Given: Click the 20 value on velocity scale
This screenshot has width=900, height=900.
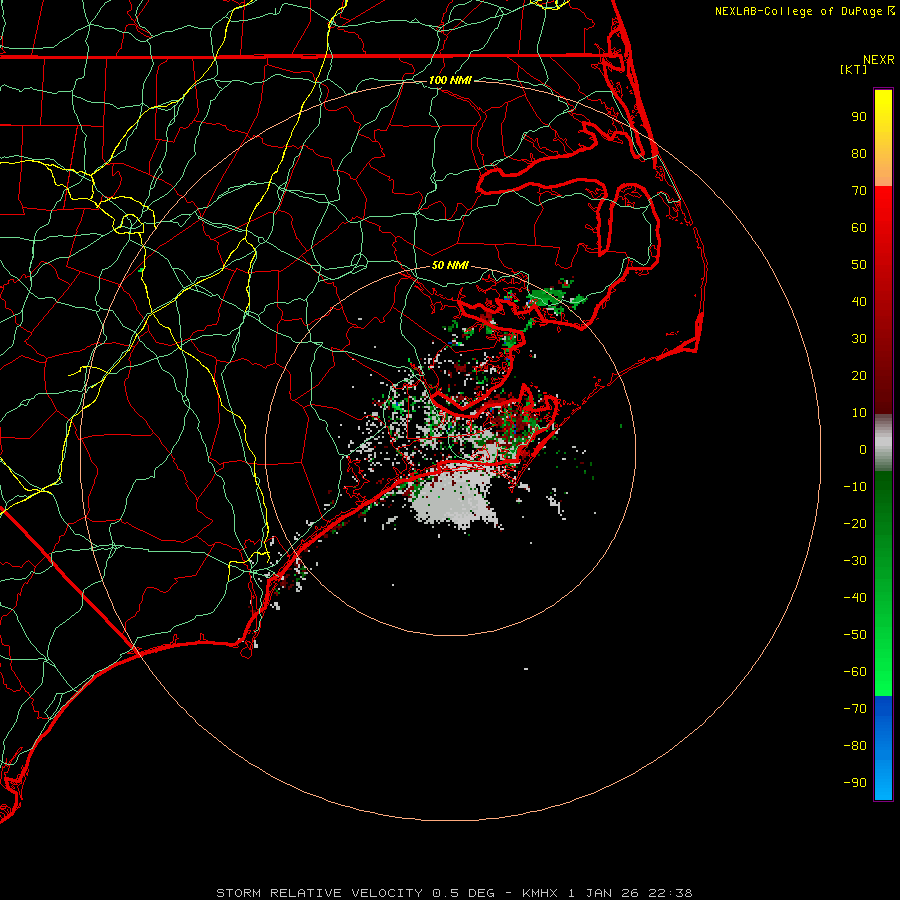Looking at the screenshot, I should (859, 375).
